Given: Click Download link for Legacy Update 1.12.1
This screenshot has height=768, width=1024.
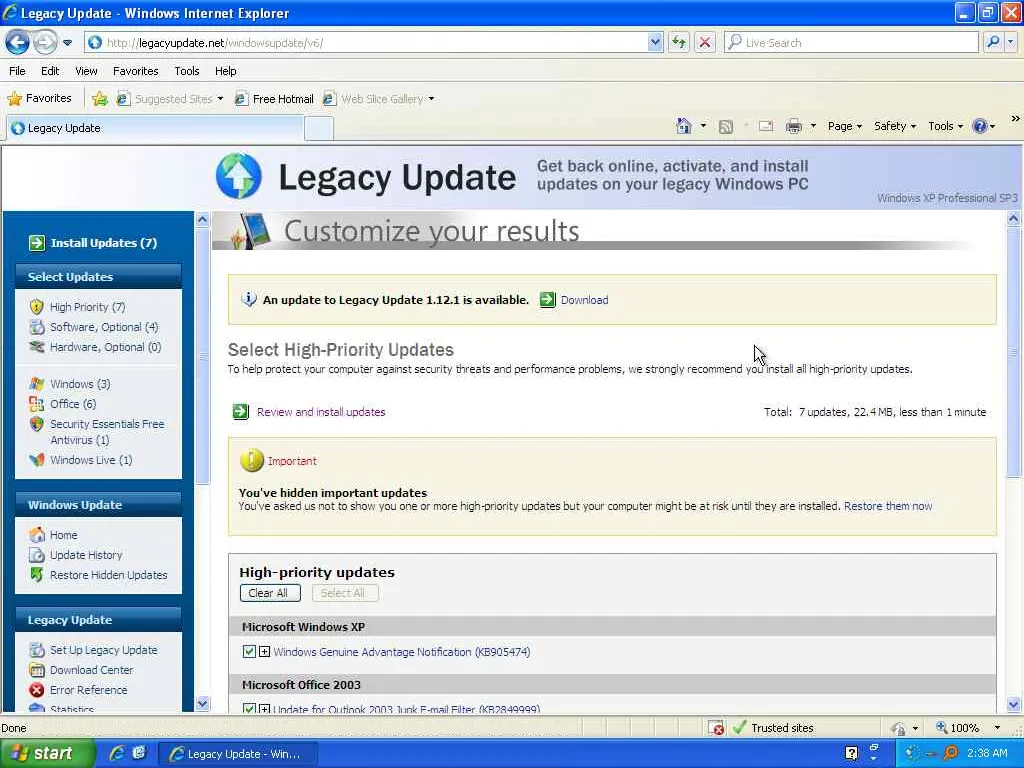Looking at the screenshot, I should [584, 300].
